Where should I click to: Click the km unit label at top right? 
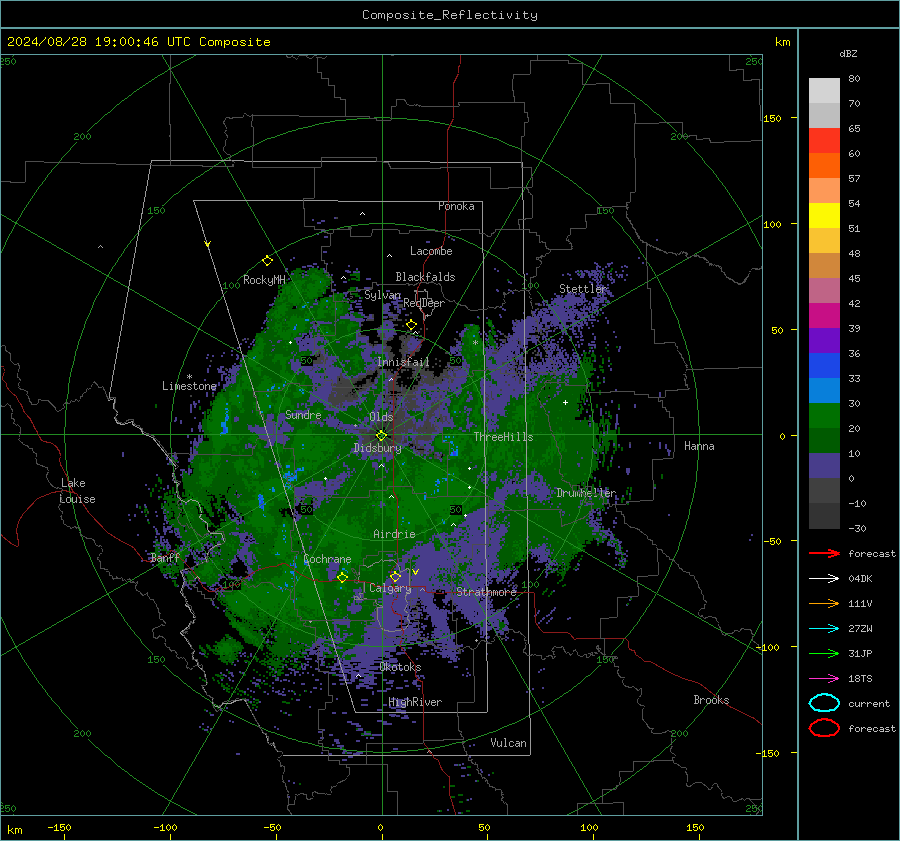click(782, 42)
